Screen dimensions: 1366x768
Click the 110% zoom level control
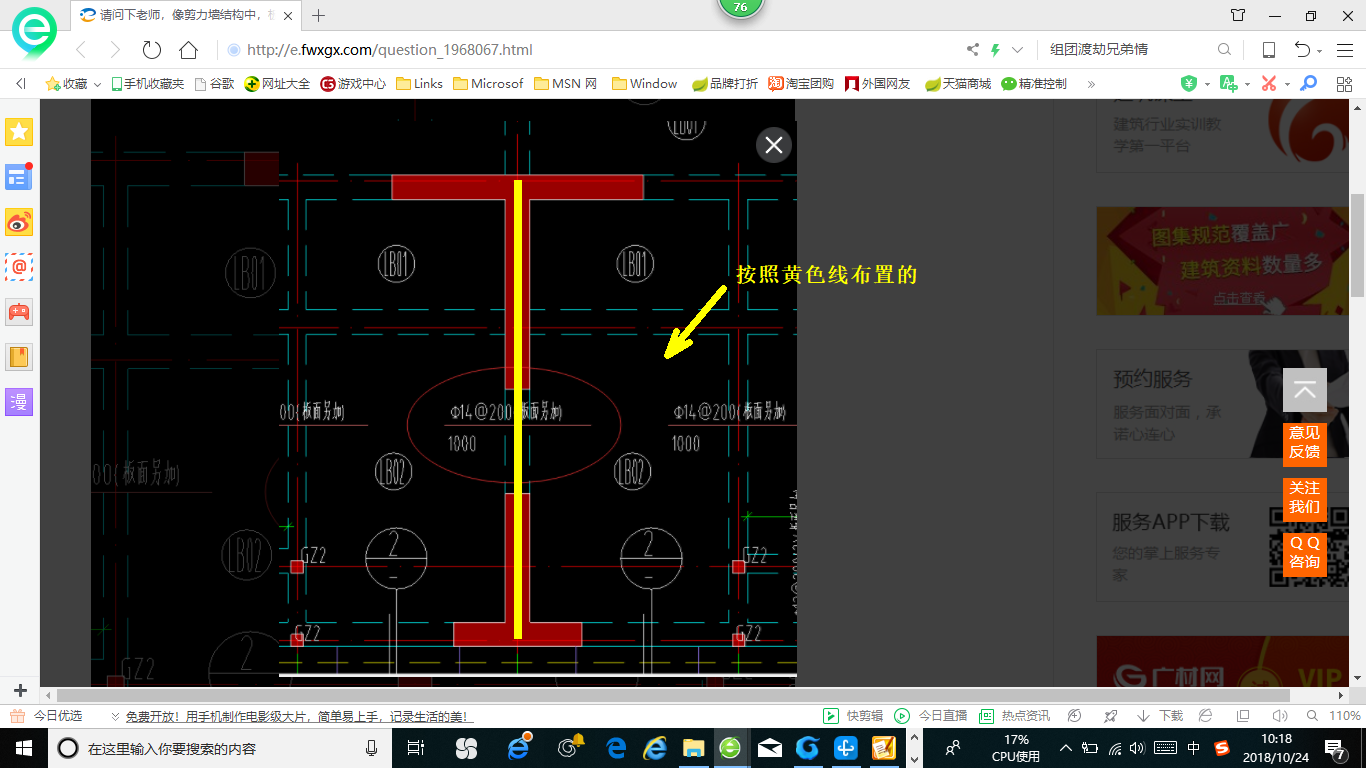coord(1334,716)
